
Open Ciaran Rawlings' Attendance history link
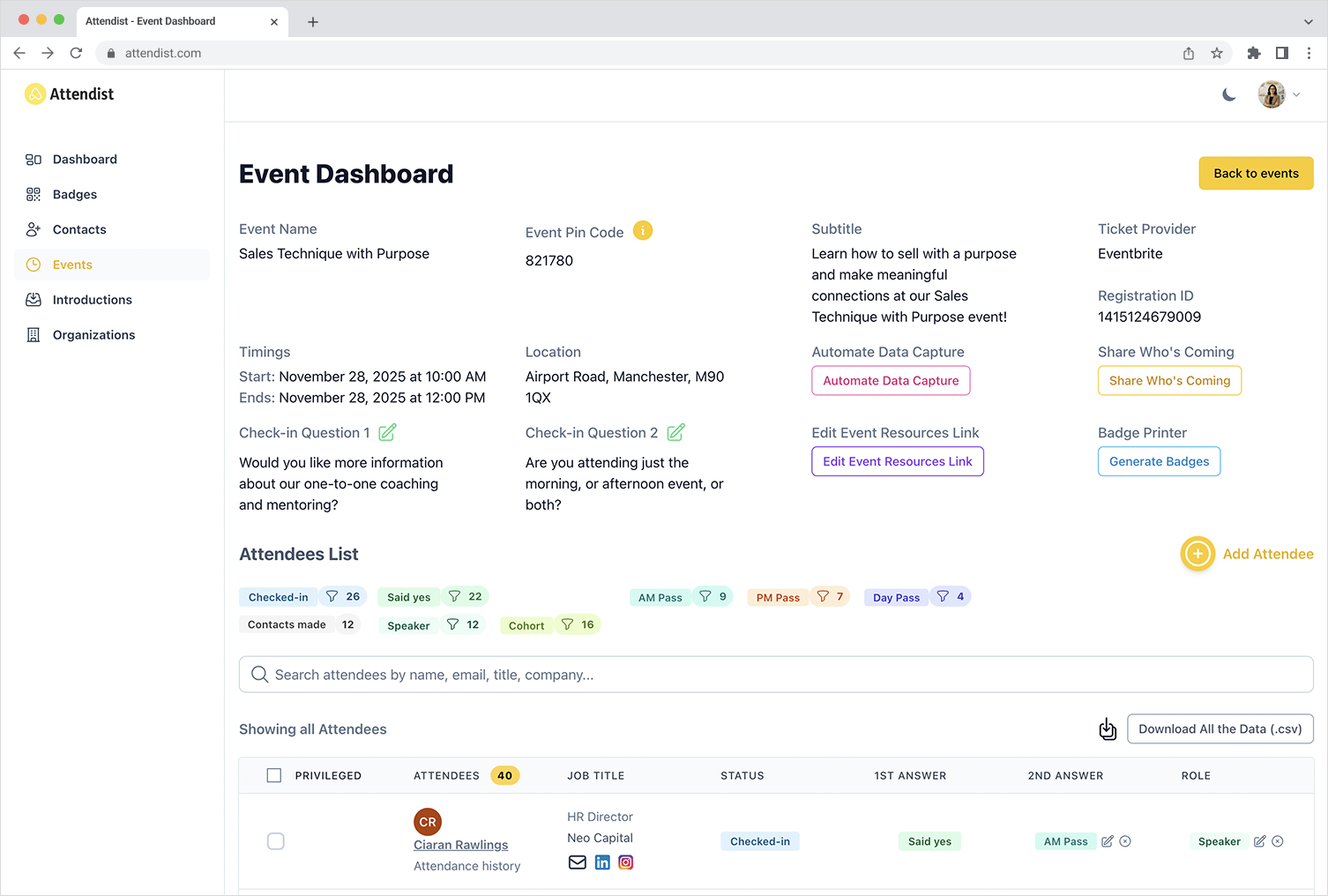point(466,866)
